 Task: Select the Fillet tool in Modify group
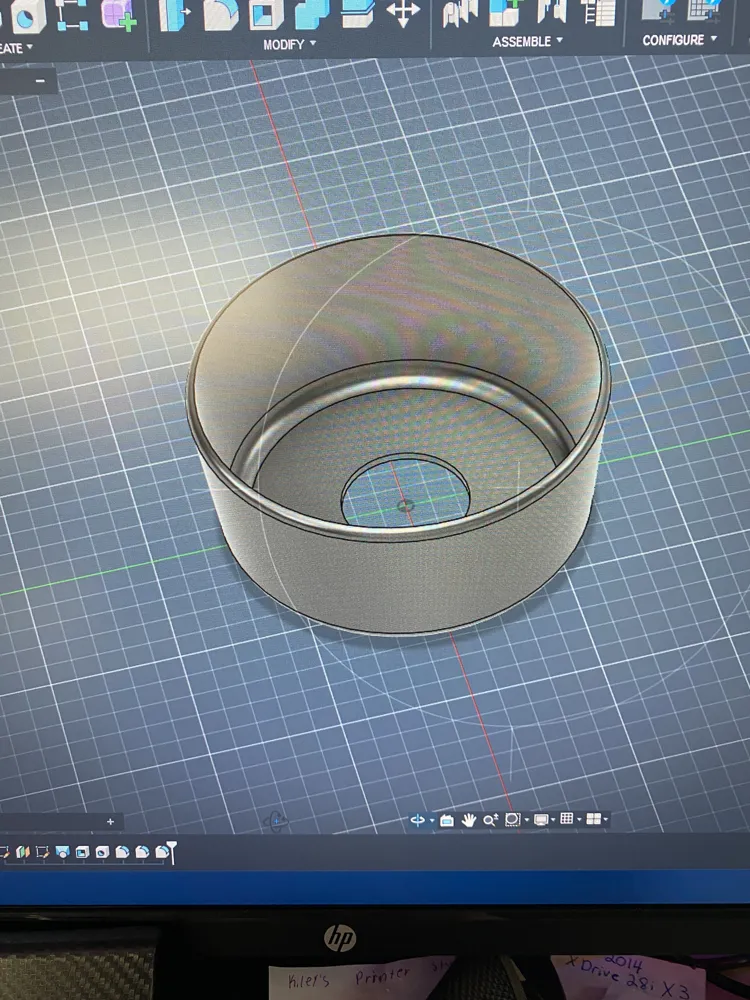[221, 15]
